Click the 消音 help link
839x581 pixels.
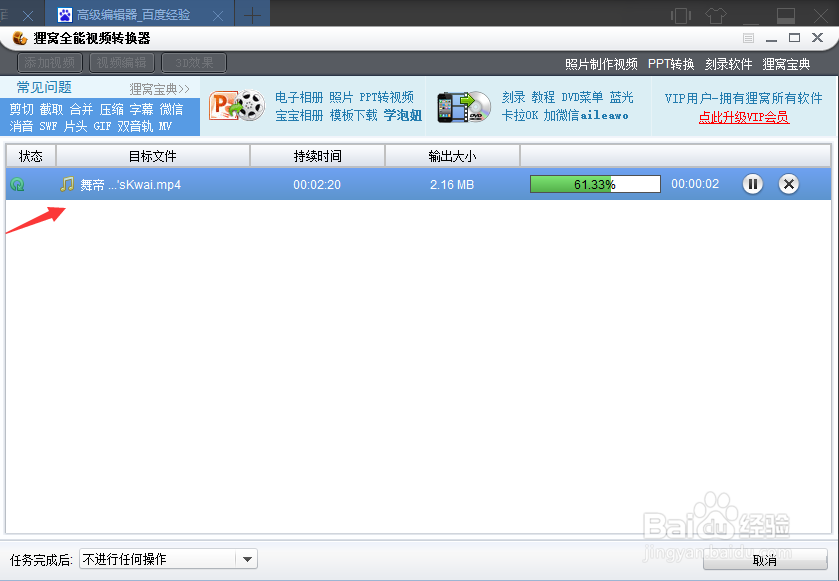pyautogui.click(x=21, y=126)
